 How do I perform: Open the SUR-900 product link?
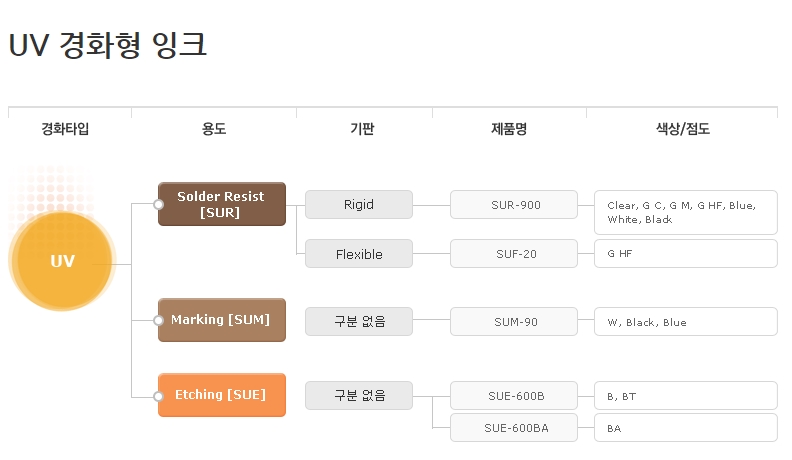514,205
